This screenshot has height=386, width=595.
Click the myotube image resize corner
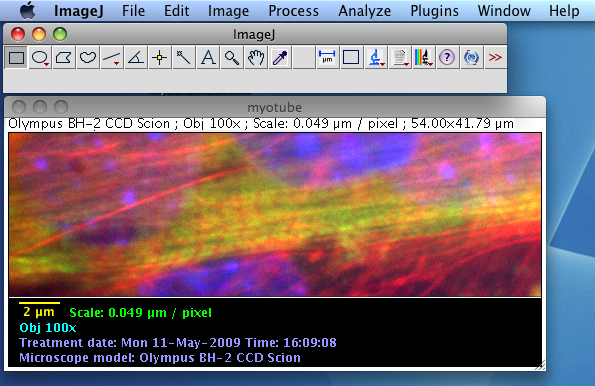pos(540,366)
